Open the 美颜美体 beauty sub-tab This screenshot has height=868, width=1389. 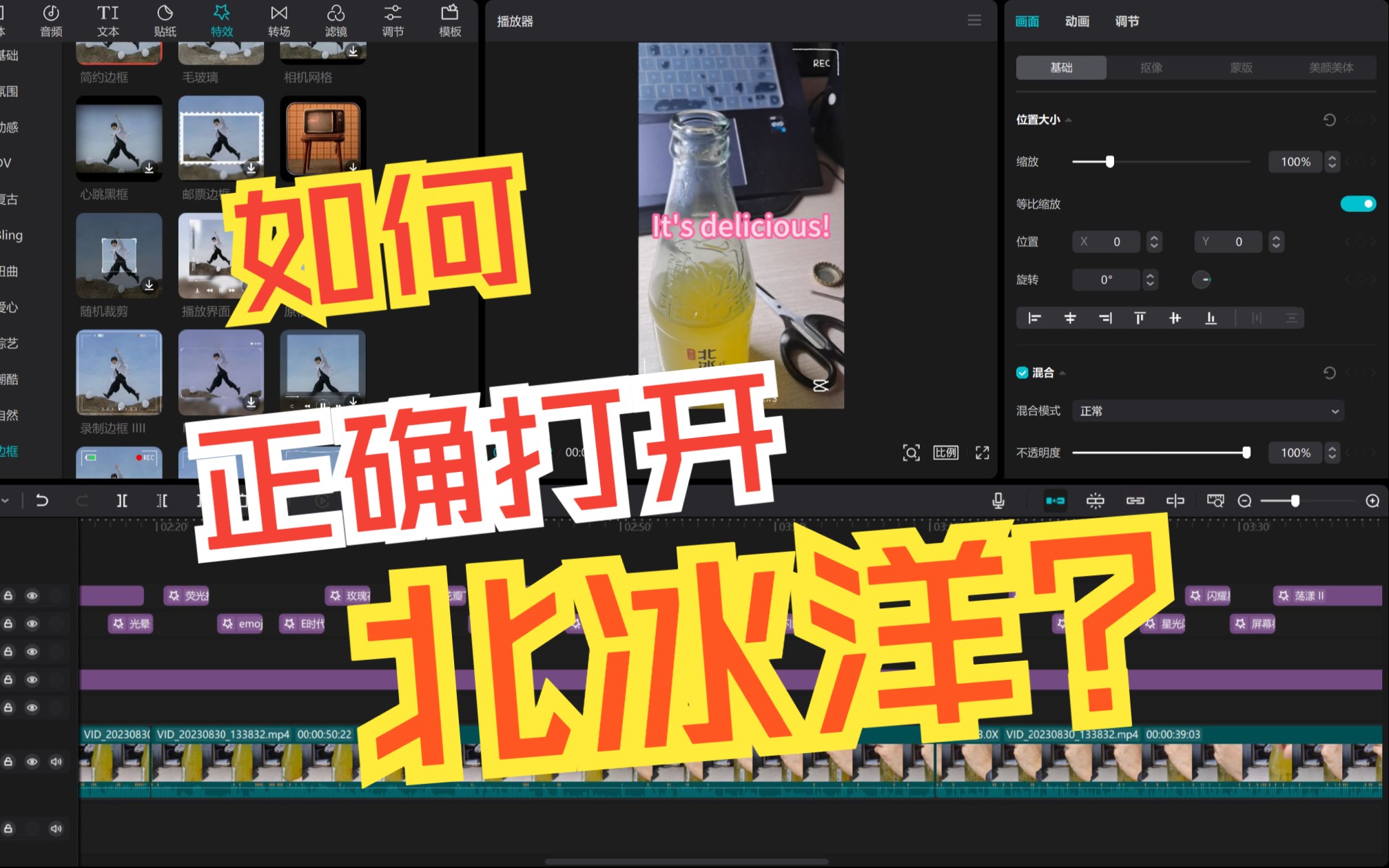pyautogui.click(x=1331, y=68)
